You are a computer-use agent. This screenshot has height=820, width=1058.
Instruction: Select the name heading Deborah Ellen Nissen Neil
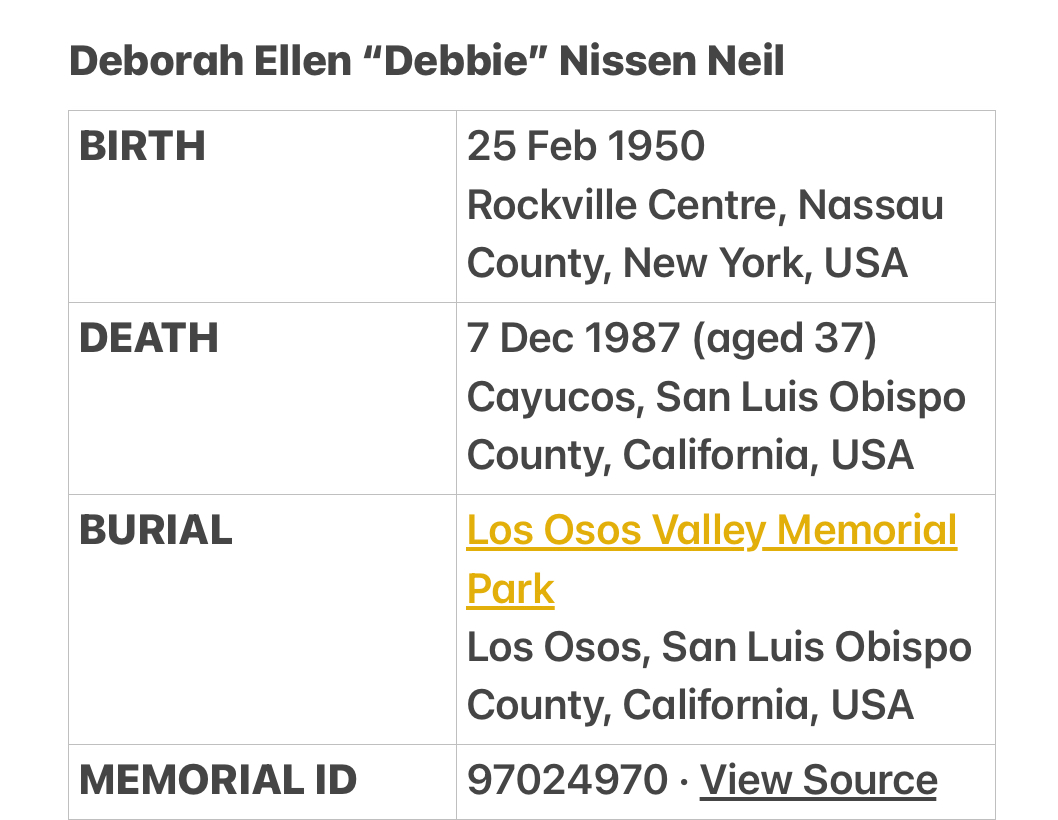(x=427, y=61)
